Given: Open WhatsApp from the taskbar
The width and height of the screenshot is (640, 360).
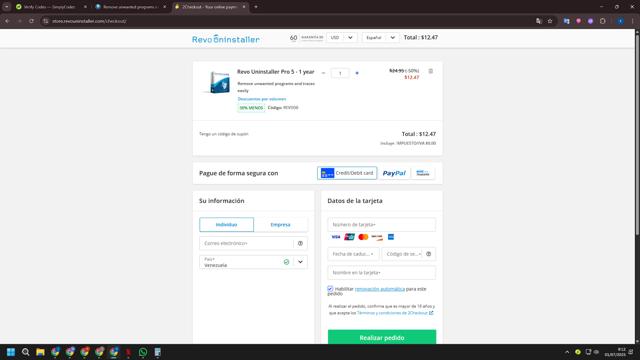Looking at the screenshot, I should point(143,352).
